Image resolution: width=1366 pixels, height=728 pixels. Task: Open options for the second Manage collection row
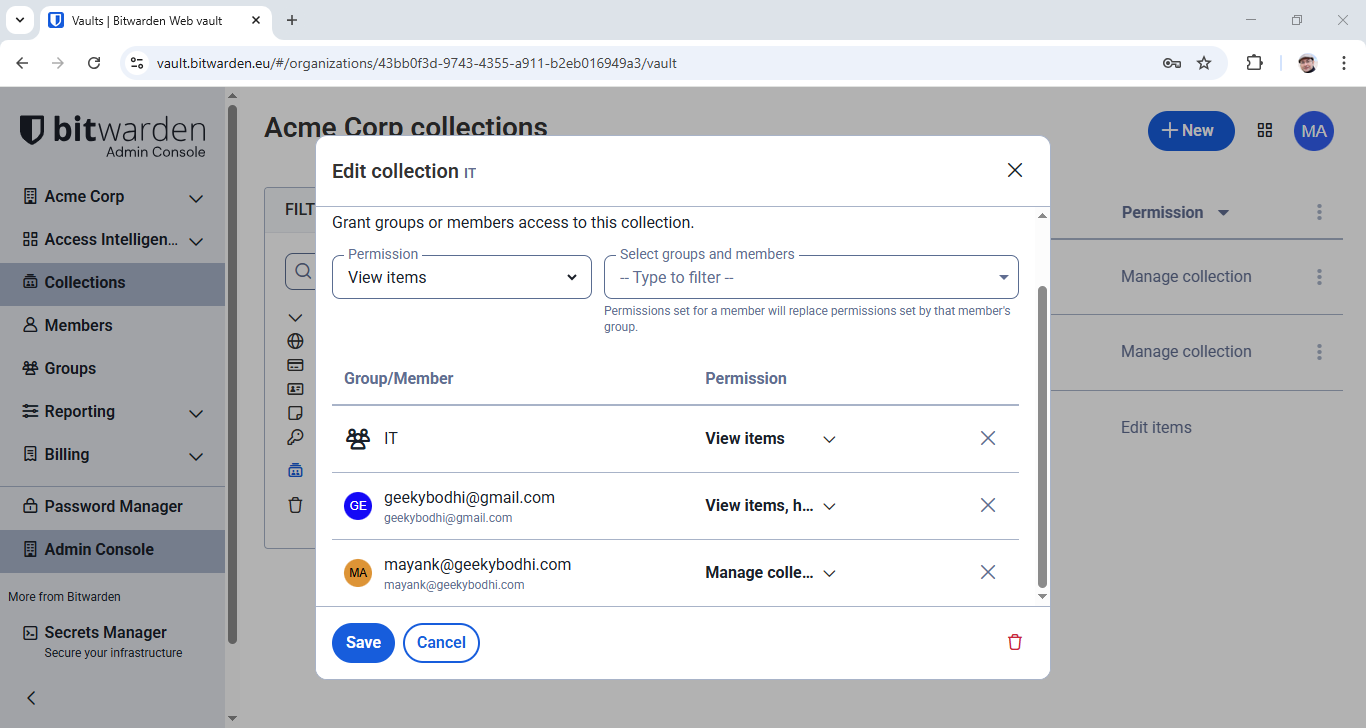[1320, 352]
